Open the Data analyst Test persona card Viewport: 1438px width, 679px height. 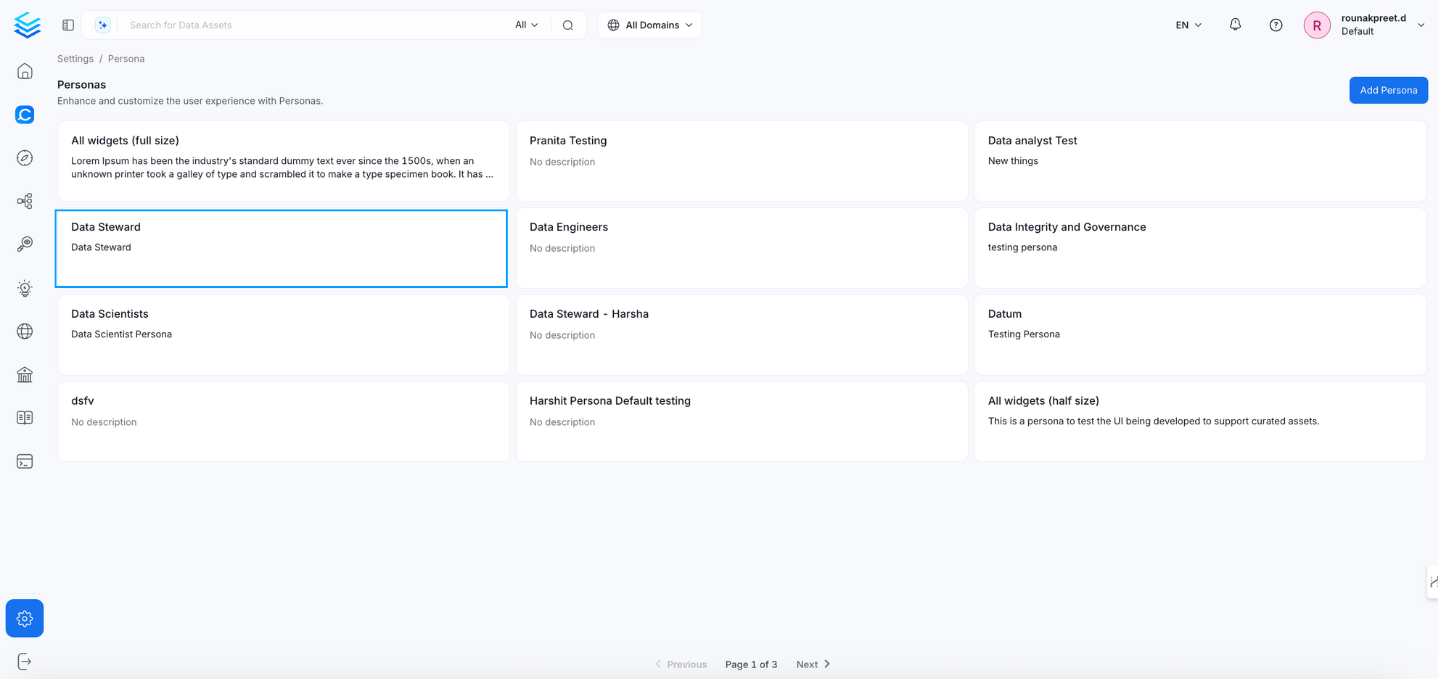(1200, 161)
